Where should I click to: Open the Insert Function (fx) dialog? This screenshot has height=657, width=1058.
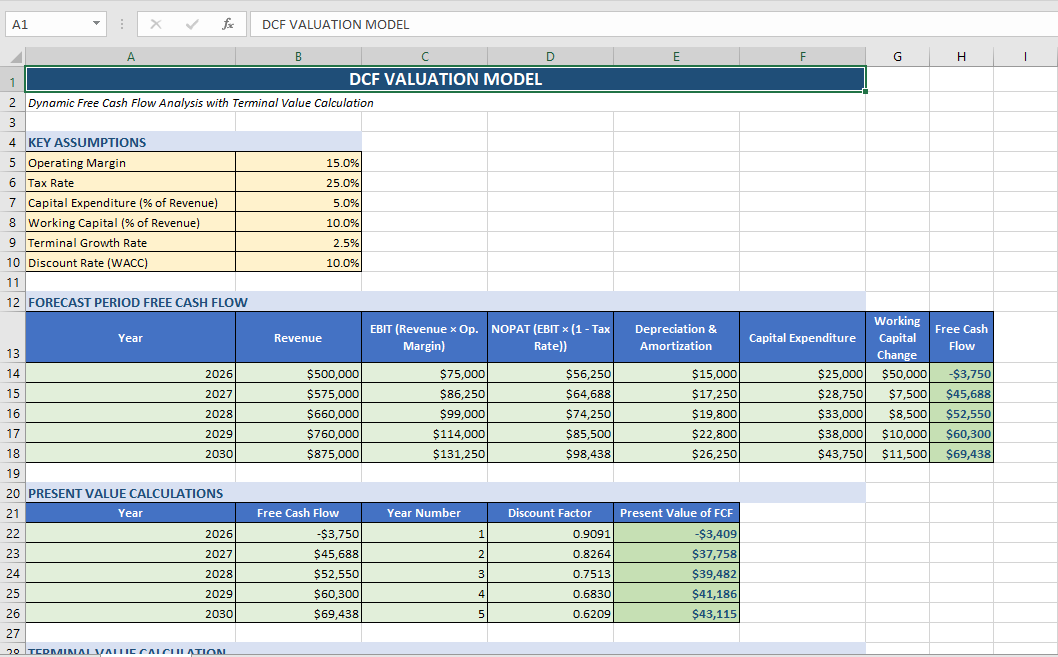(x=228, y=24)
